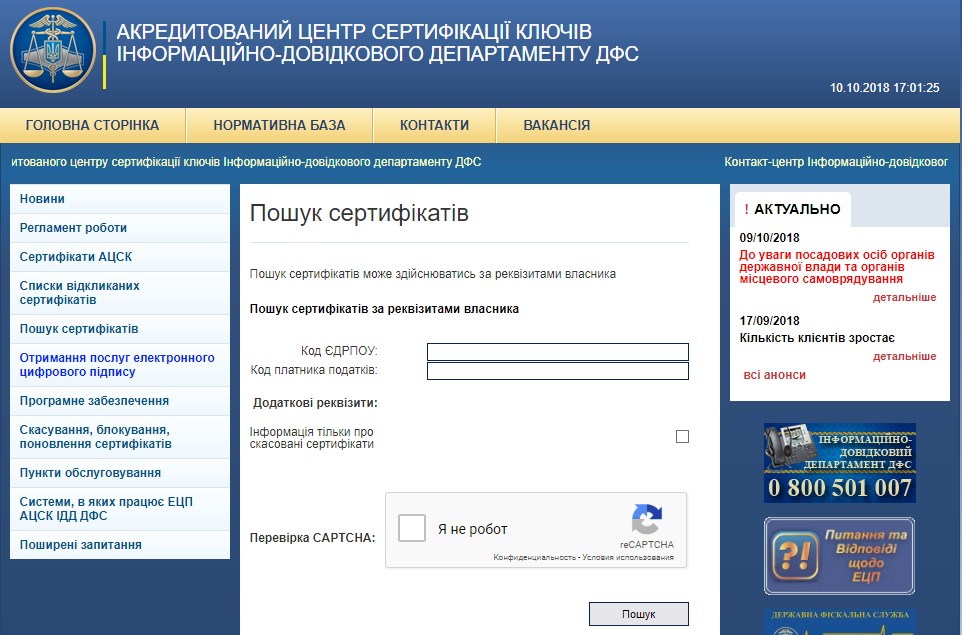Click 'всі анонси' link
This screenshot has height=635, width=962.
click(x=774, y=375)
